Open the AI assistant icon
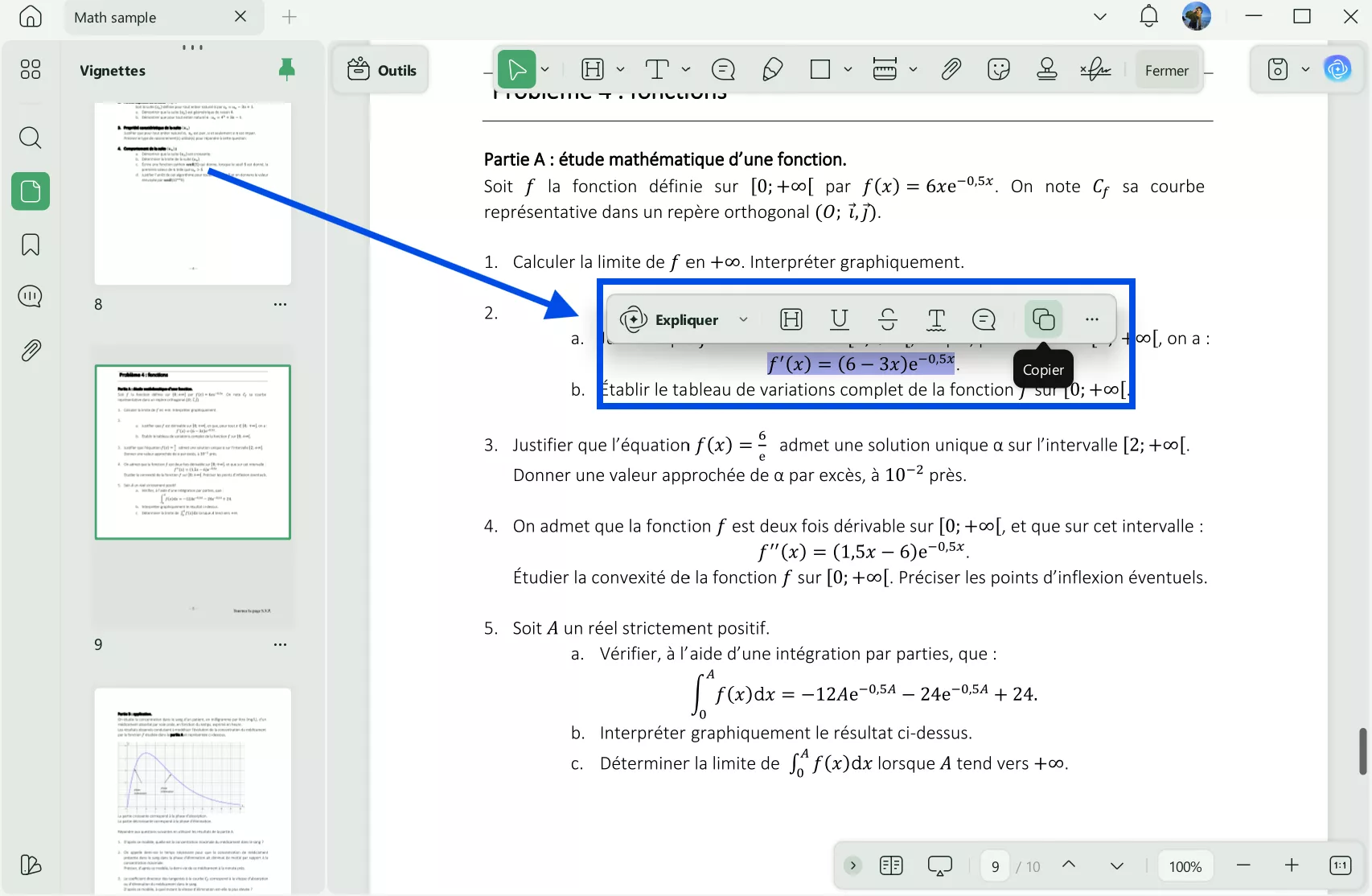 point(1338,70)
